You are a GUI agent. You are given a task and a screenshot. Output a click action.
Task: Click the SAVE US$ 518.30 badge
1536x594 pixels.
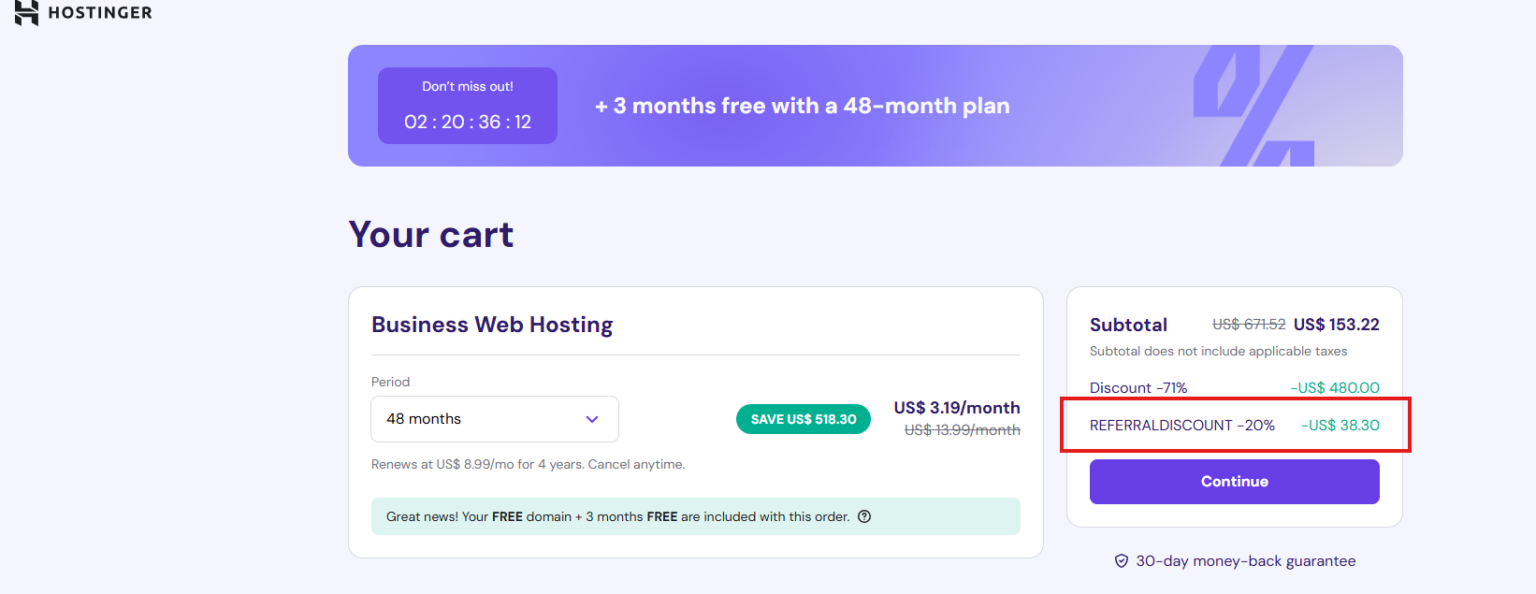click(803, 419)
